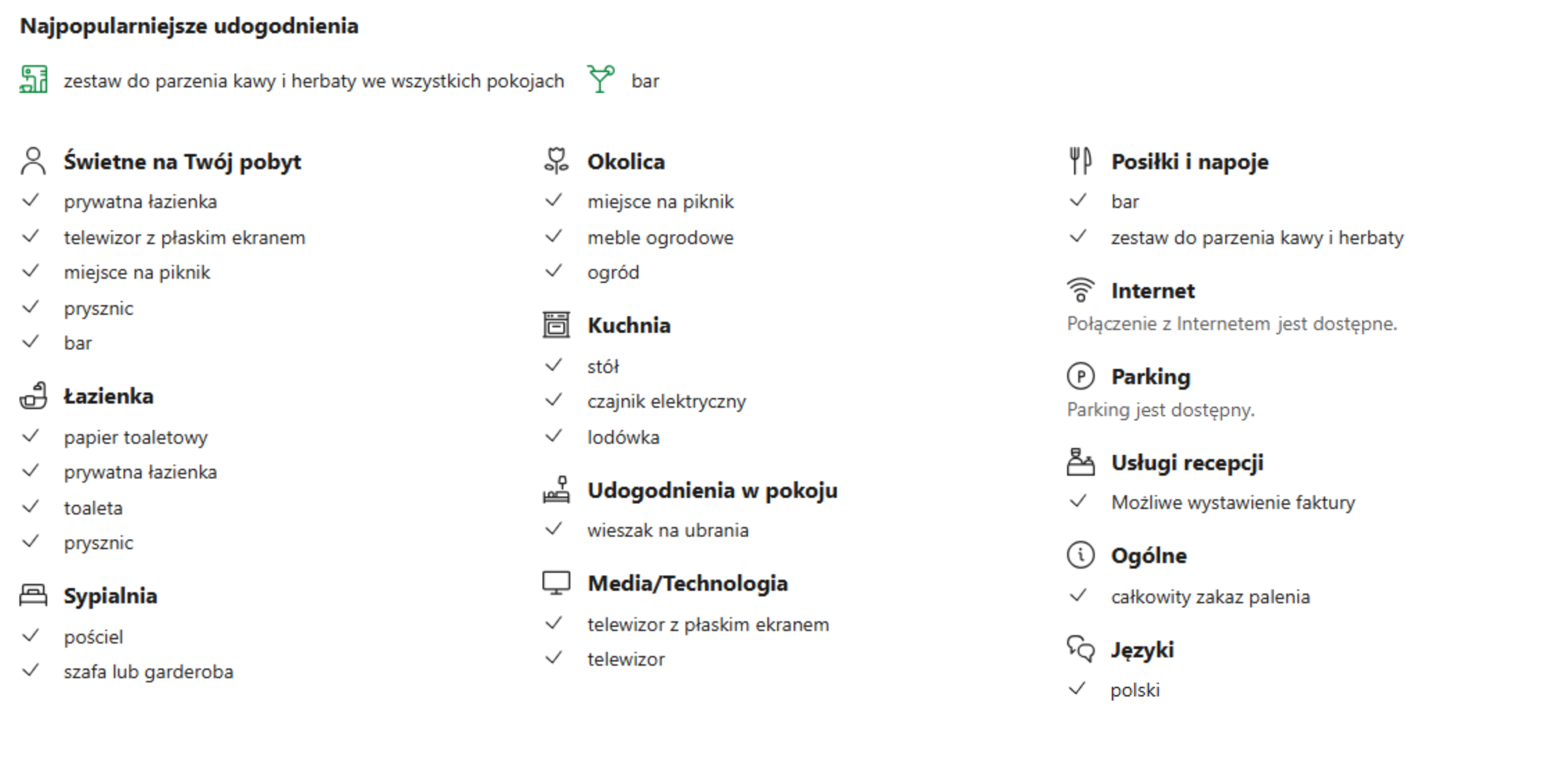Click the fork and knife icon by Posiłki i napoje
Screen dimensions: 1568x760
point(1080,161)
